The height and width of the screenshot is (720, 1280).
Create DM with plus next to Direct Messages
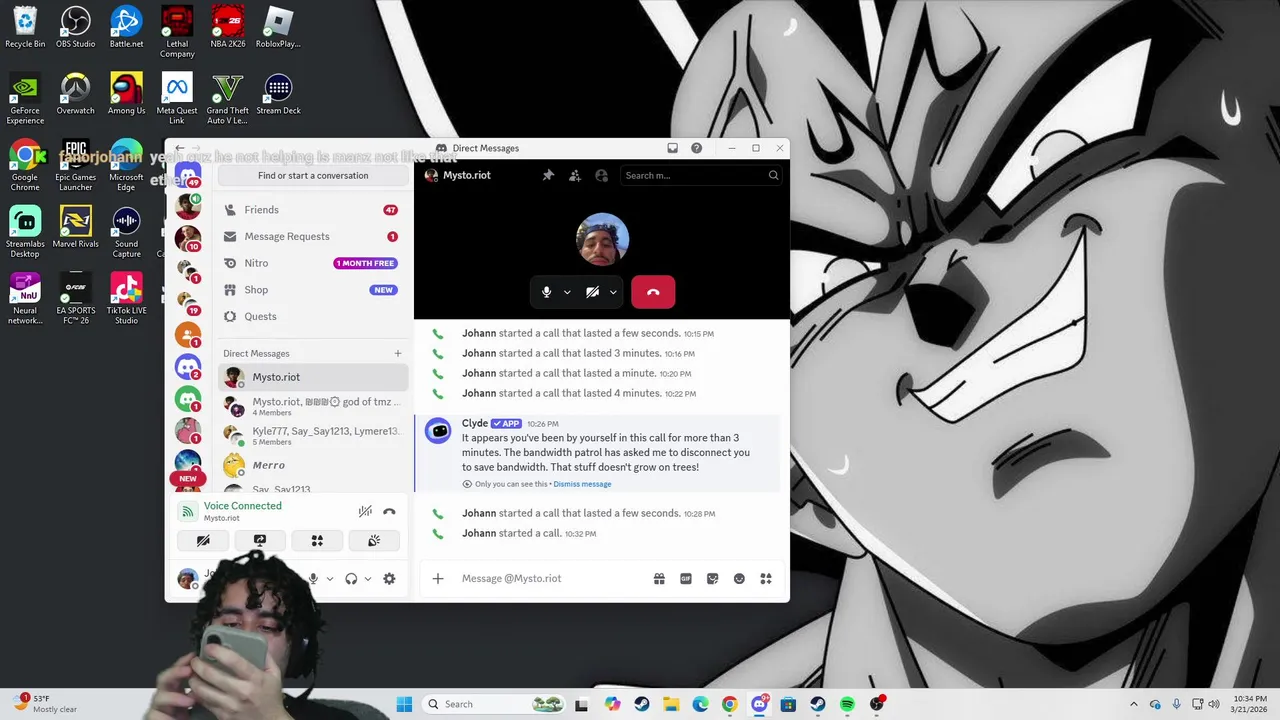pos(397,353)
